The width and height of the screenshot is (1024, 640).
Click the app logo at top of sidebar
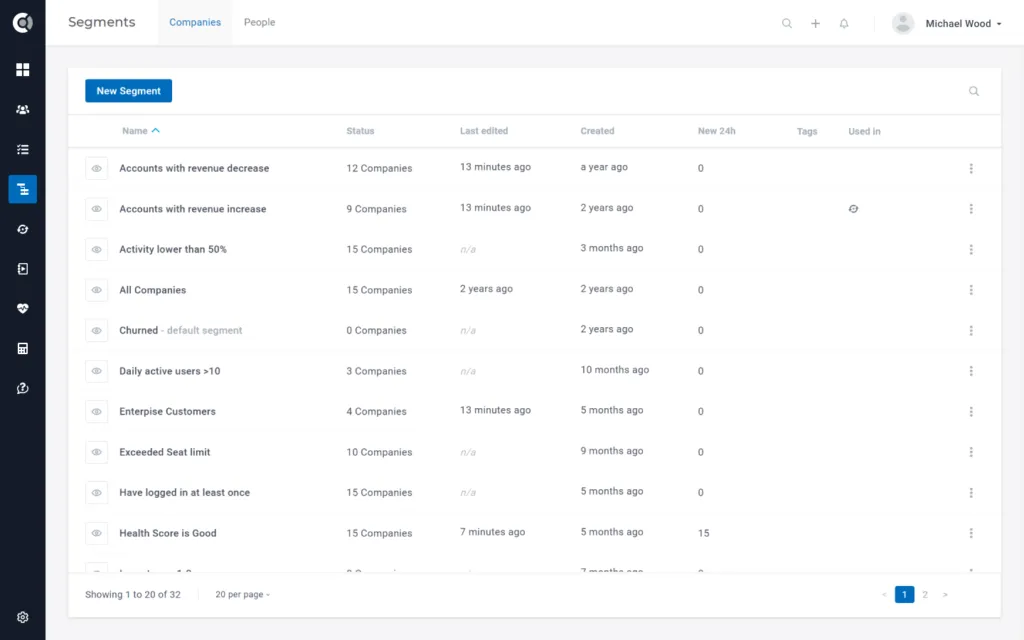click(x=23, y=23)
